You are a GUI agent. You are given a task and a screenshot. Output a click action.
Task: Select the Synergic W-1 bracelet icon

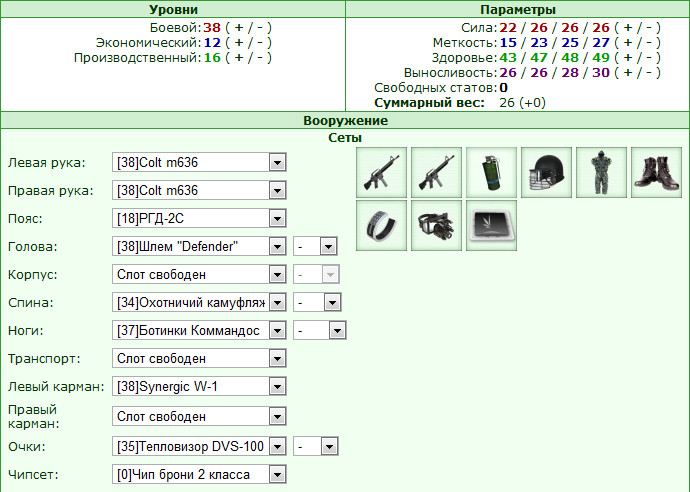(382, 225)
